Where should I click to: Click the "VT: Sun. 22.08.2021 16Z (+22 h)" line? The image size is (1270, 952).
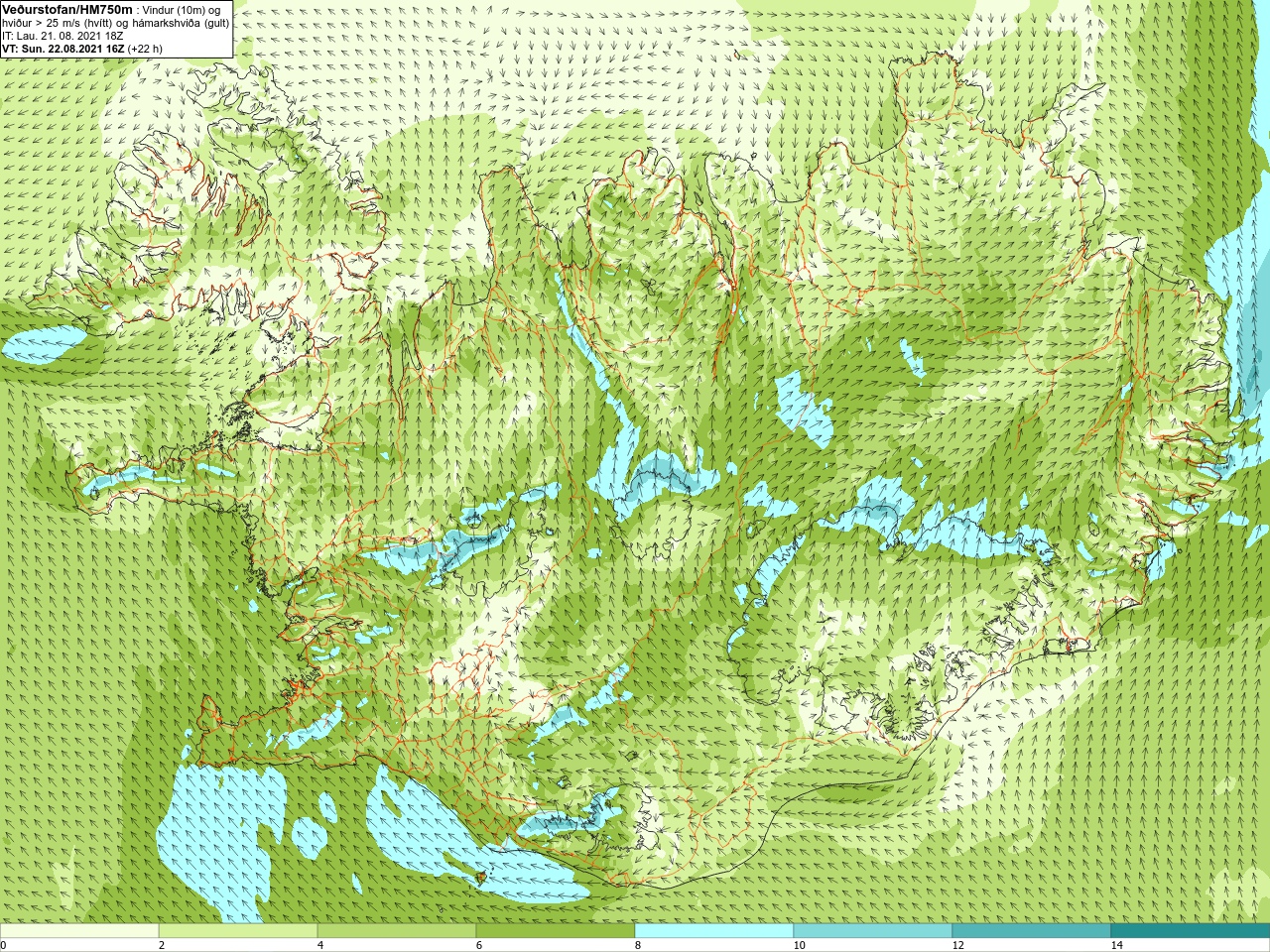point(82,49)
